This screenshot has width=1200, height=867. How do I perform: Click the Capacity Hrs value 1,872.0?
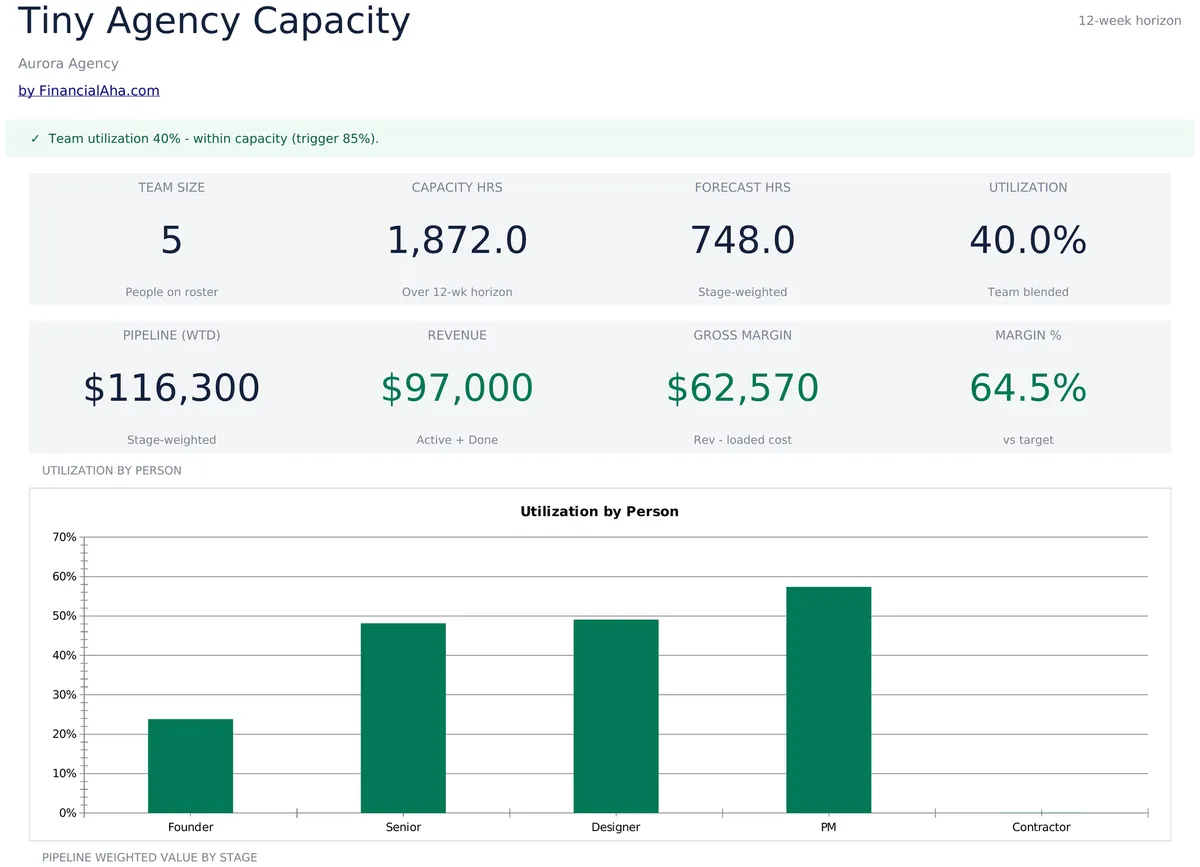(457, 240)
